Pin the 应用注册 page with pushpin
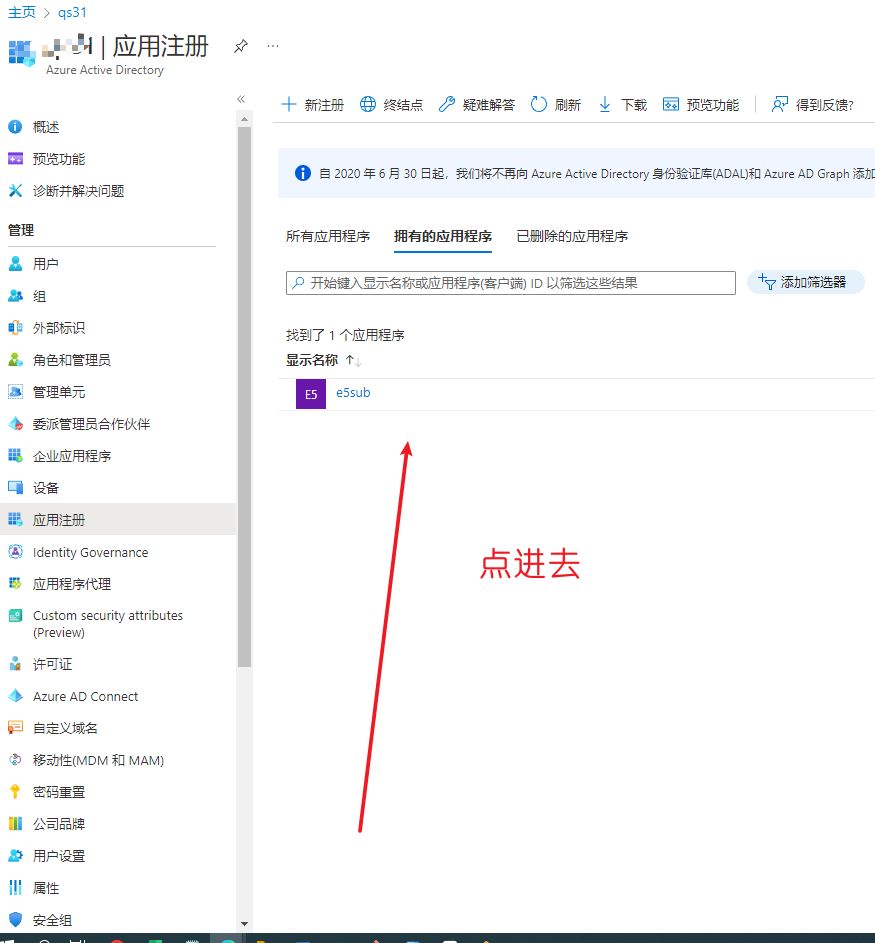Image resolution: width=875 pixels, height=943 pixels. 241,46
